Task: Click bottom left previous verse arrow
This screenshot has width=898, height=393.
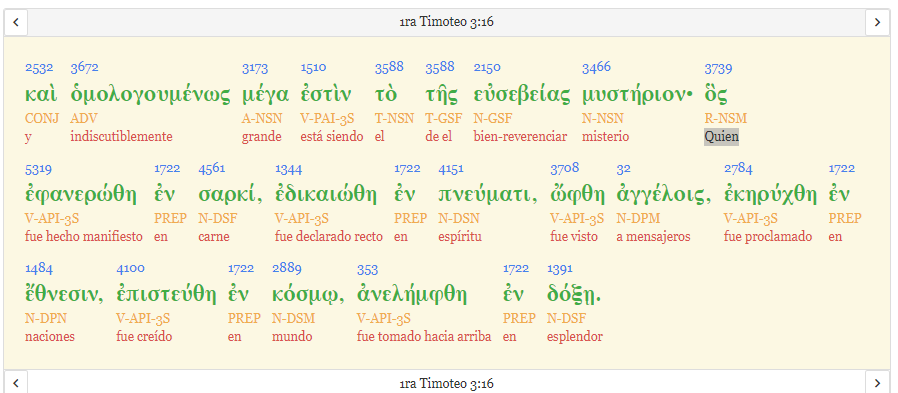Action: (16, 382)
